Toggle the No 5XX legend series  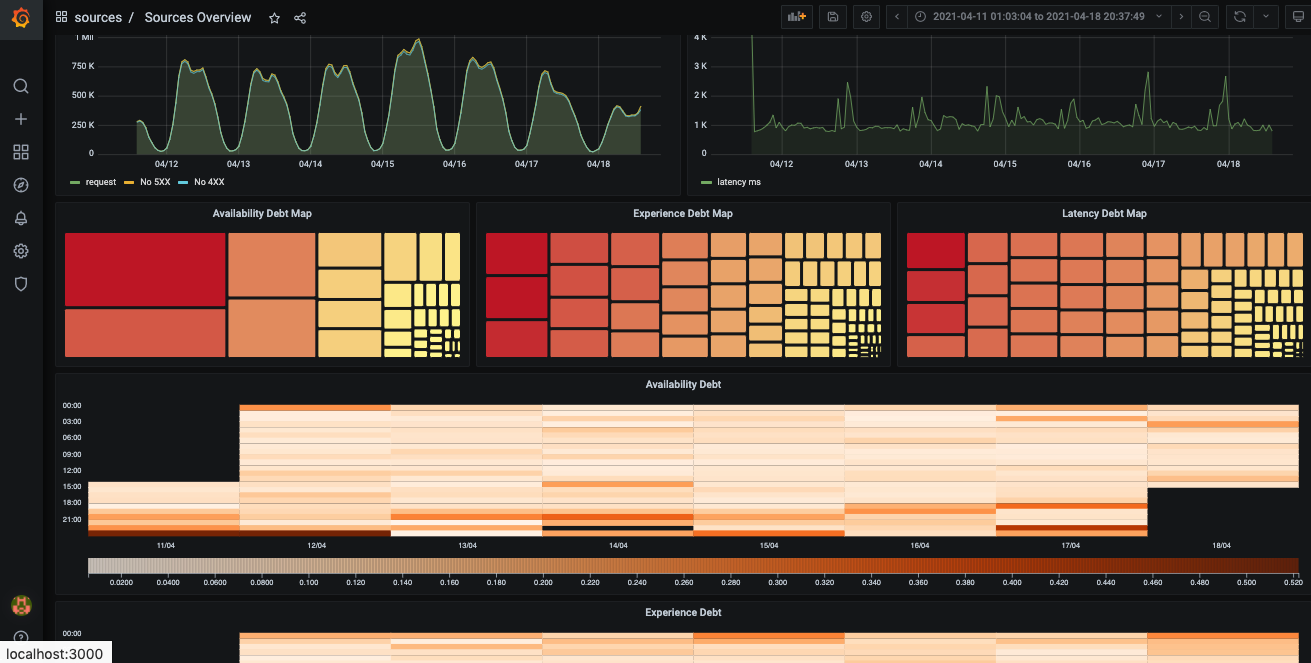point(151,182)
